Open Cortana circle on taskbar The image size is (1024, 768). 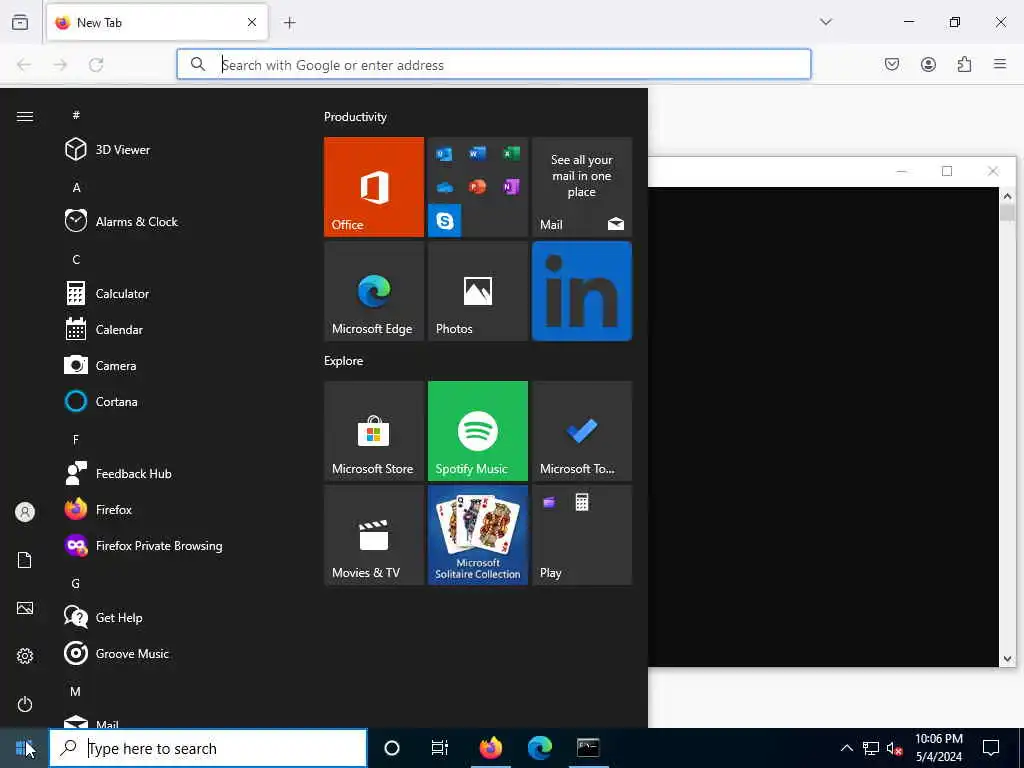[392, 748]
